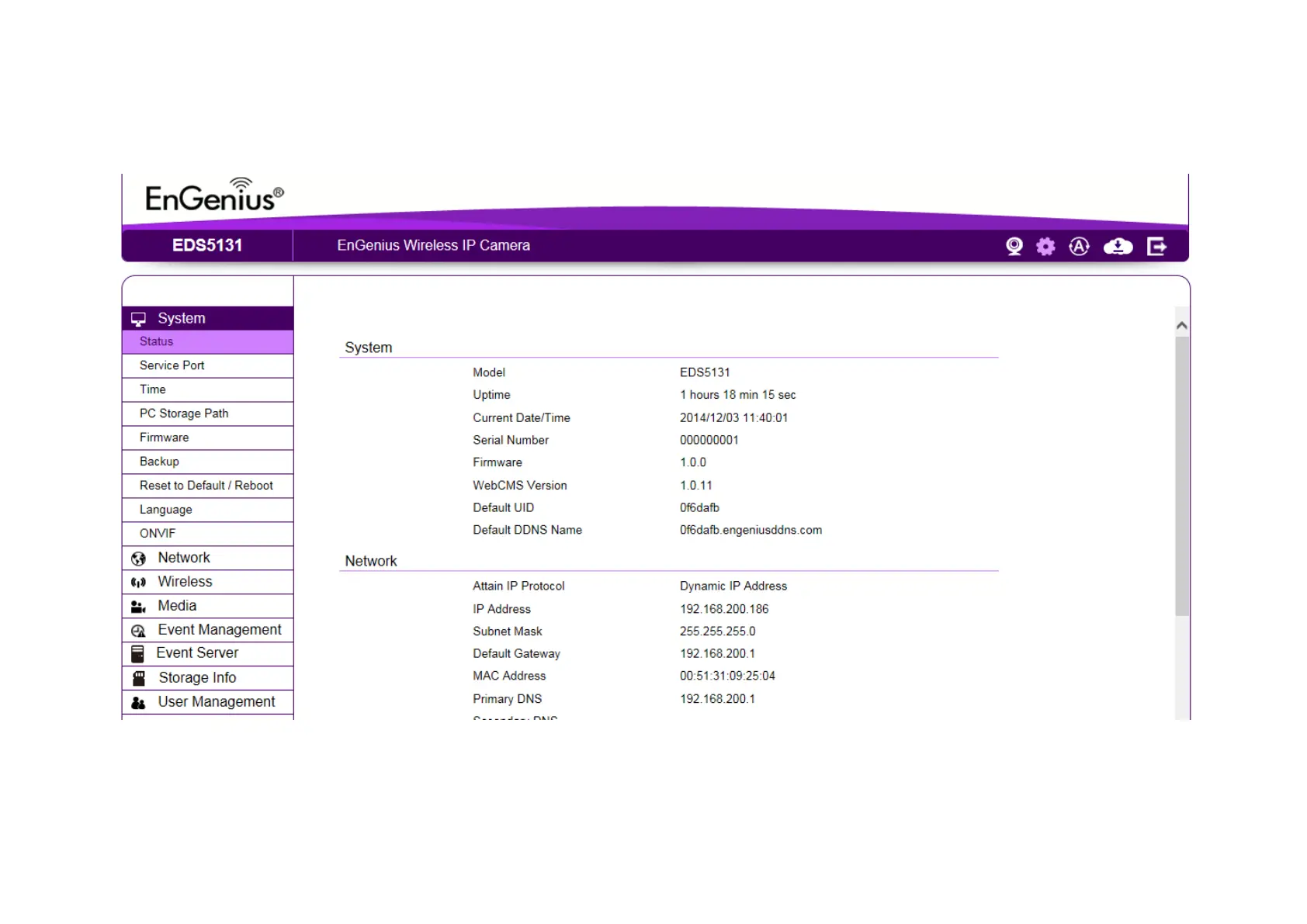This screenshot has height=924, width=1307.
Task: Expand the Event Server section
Action: (x=207, y=653)
